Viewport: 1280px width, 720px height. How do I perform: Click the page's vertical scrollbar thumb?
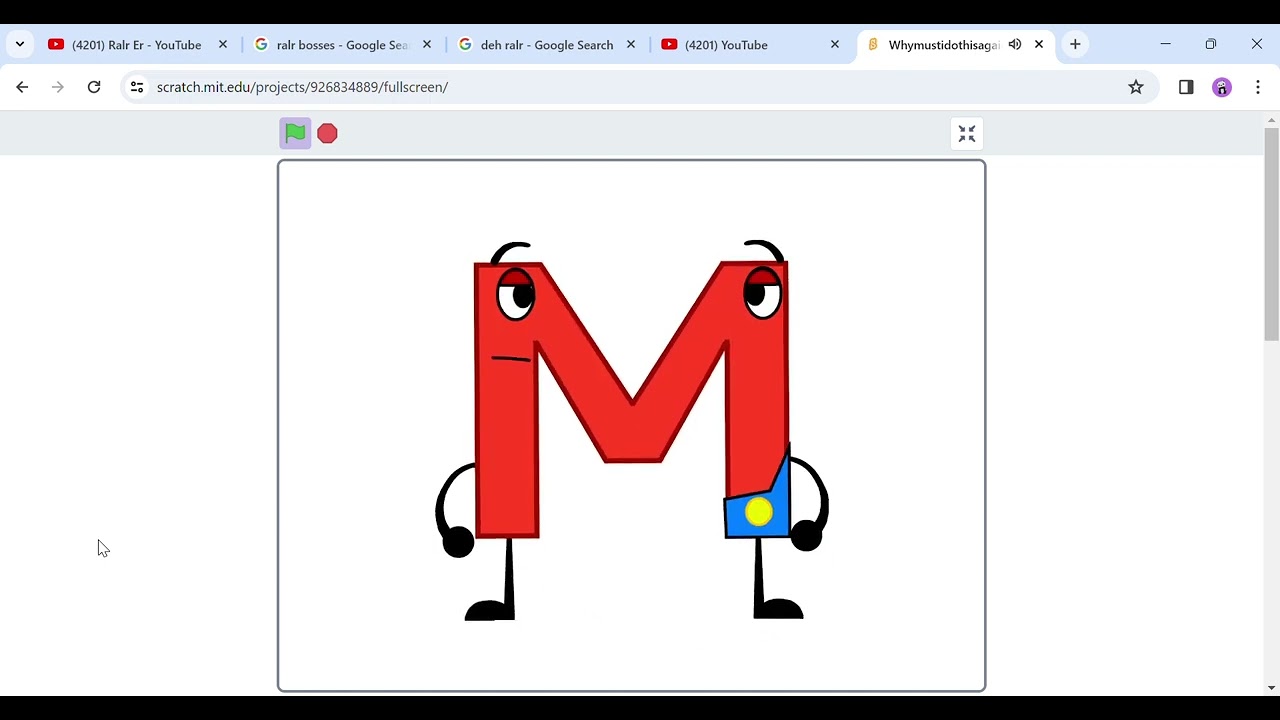pyautogui.click(x=1271, y=234)
